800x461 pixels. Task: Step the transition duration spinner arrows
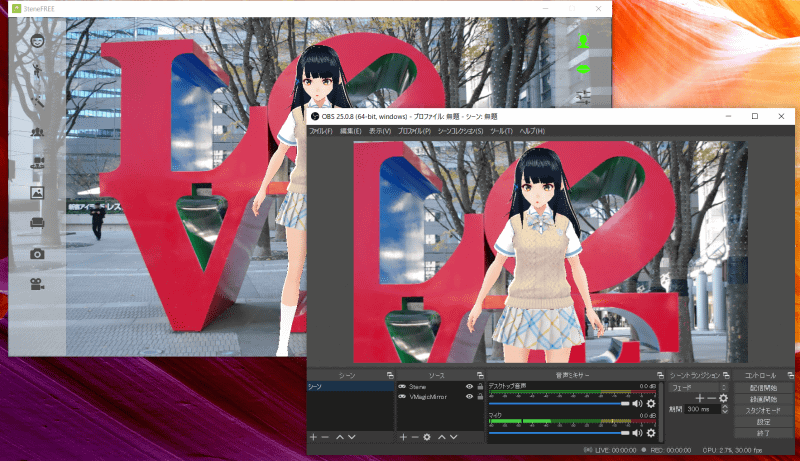(725, 409)
